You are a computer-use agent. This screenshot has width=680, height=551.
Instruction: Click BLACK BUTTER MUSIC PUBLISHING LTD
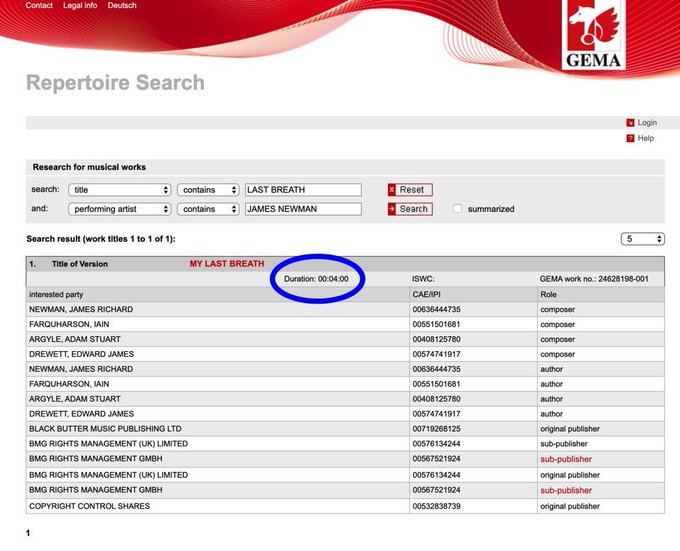(105, 429)
